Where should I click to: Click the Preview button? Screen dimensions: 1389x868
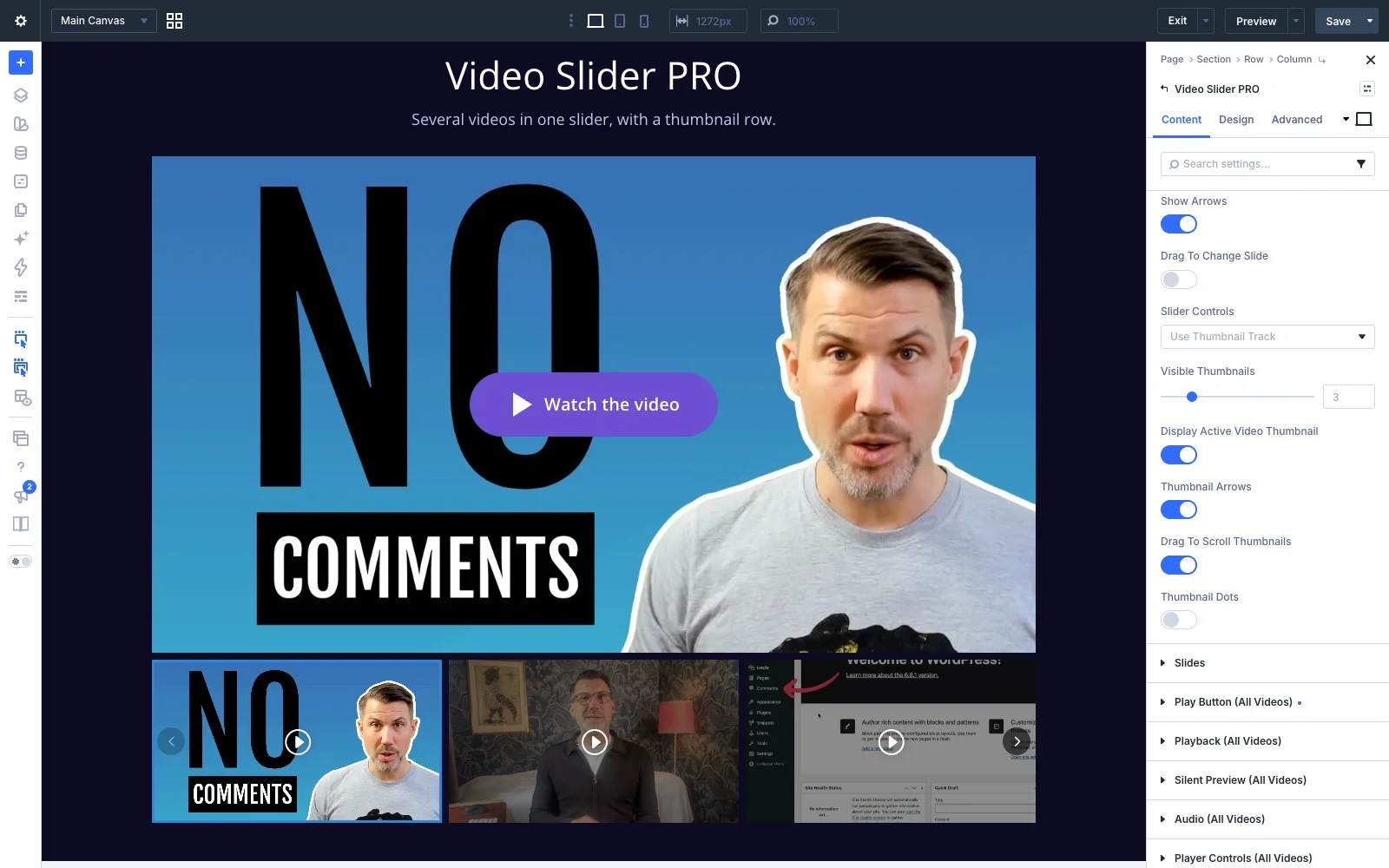point(1256,21)
